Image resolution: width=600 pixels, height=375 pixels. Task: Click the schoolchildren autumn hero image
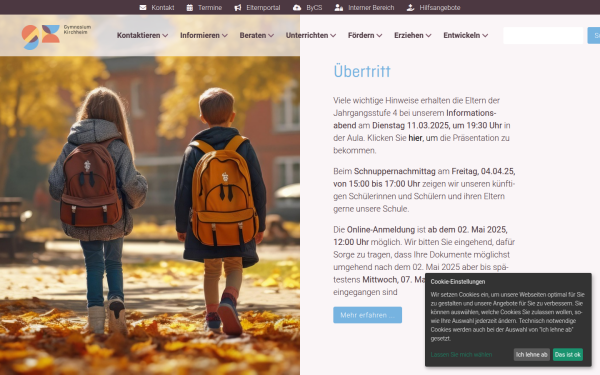150,214
